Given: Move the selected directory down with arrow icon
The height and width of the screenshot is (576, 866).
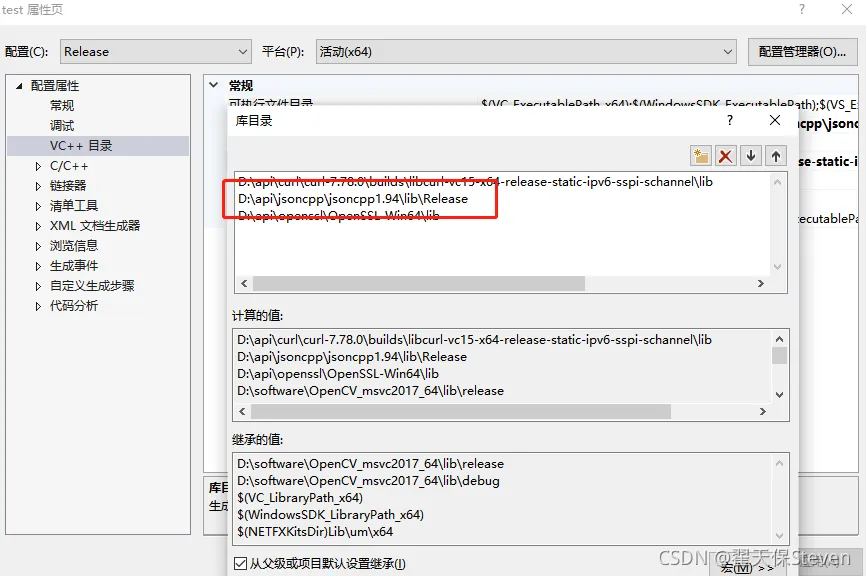Looking at the screenshot, I should coord(750,156).
